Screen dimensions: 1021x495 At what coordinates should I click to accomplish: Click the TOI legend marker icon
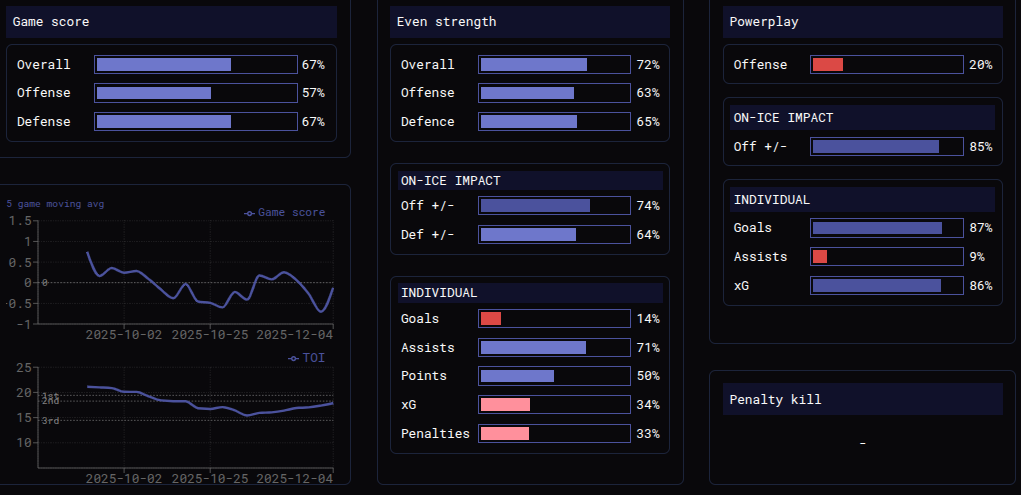pyautogui.click(x=294, y=358)
